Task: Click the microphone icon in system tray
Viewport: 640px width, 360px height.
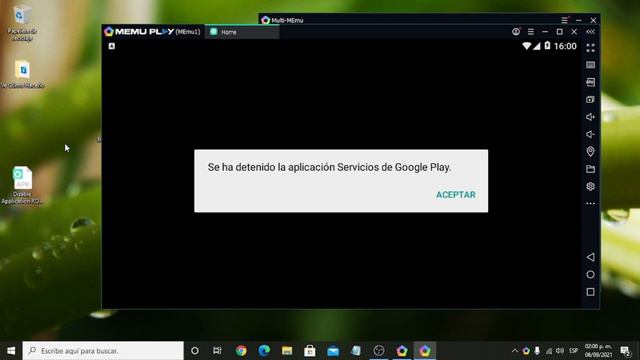Action: point(537,351)
